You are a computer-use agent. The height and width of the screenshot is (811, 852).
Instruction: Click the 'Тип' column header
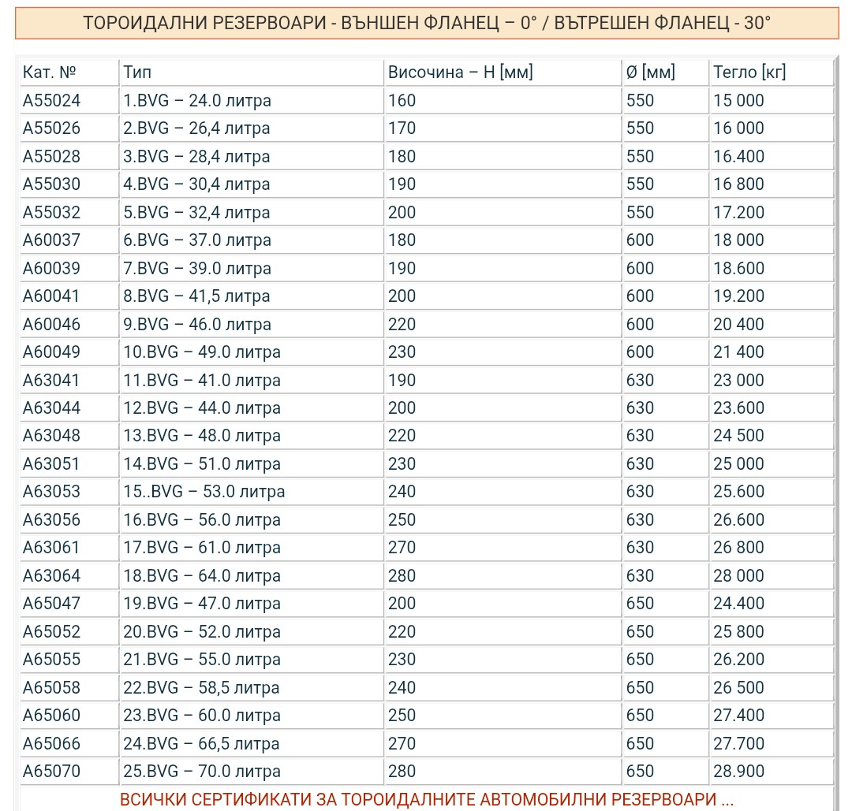coord(137,72)
